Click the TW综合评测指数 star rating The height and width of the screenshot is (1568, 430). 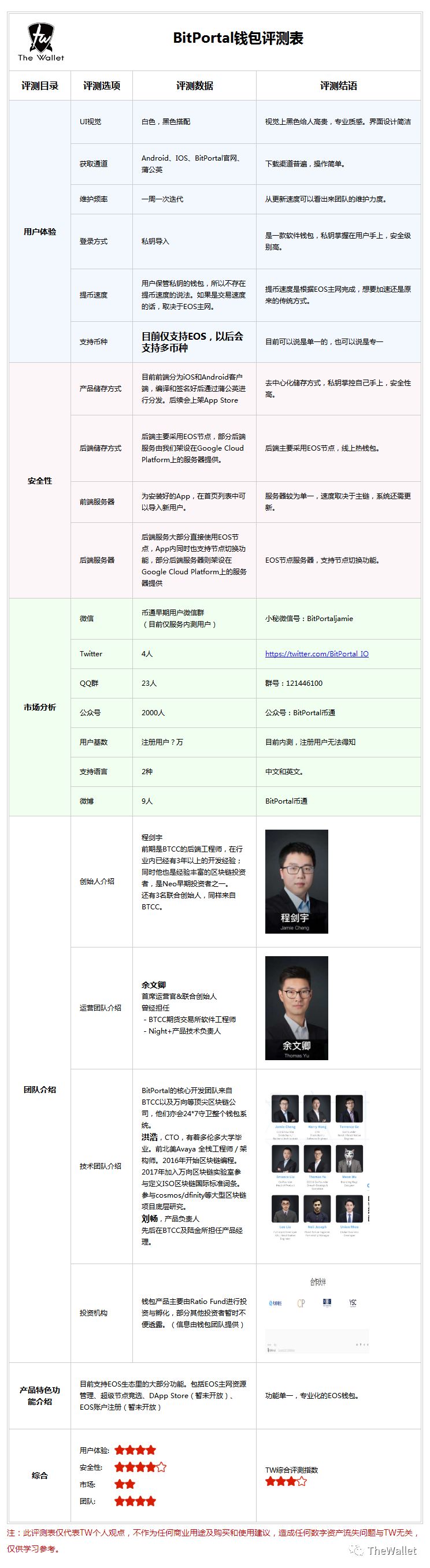click(286, 1481)
